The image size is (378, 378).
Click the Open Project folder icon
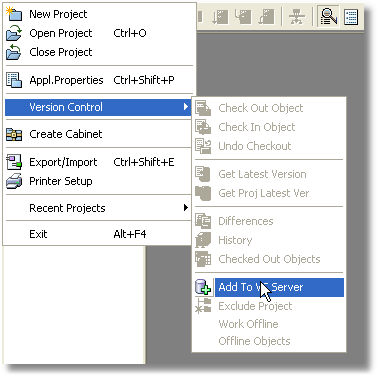14,33
